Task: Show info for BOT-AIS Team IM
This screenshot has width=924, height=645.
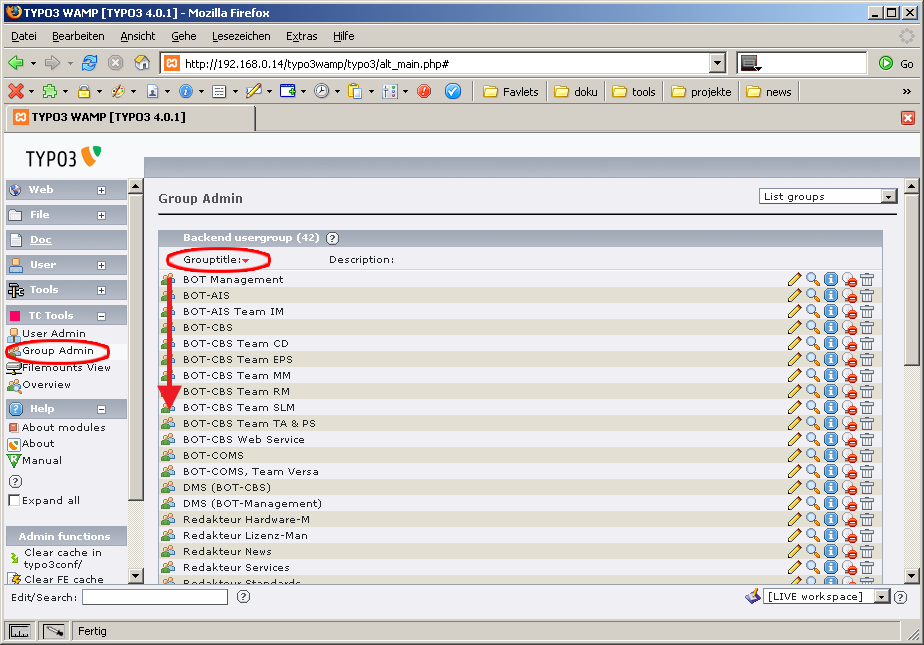Action: (x=831, y=311)
